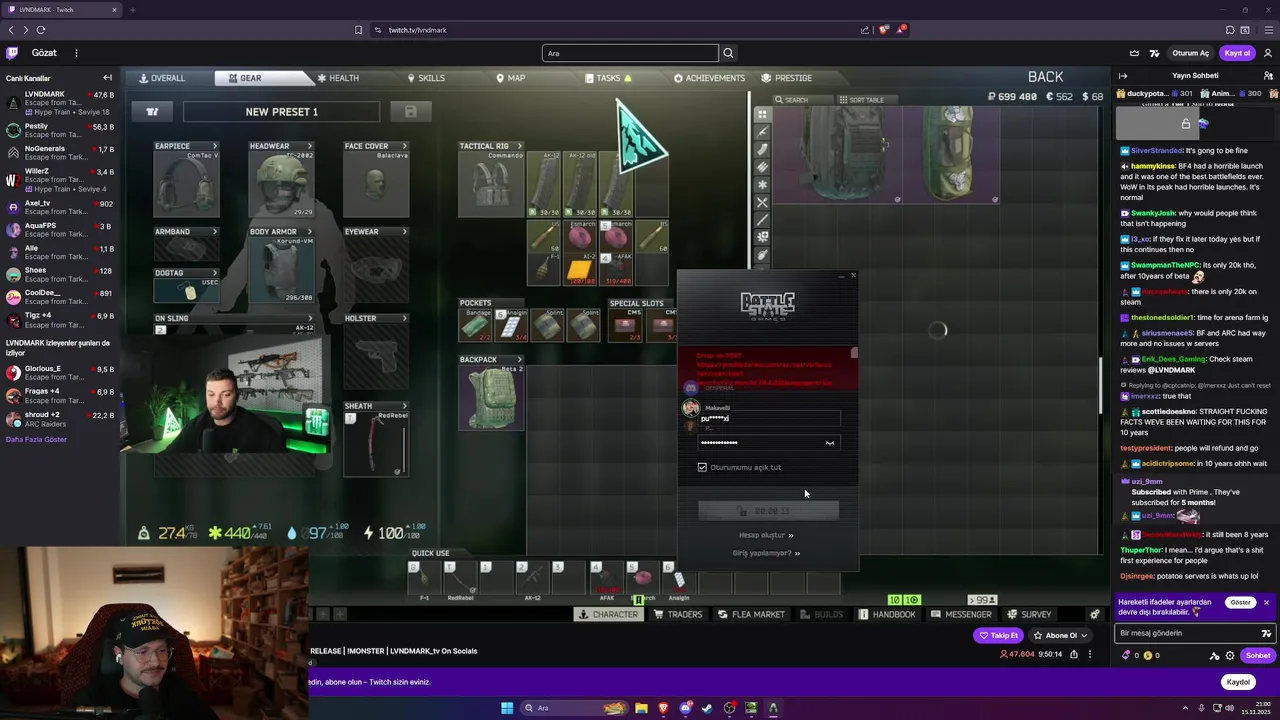Screen dimensions: 1280x720
Task: Open the Pestily channel in sidebar
Action: click(60, 130)
